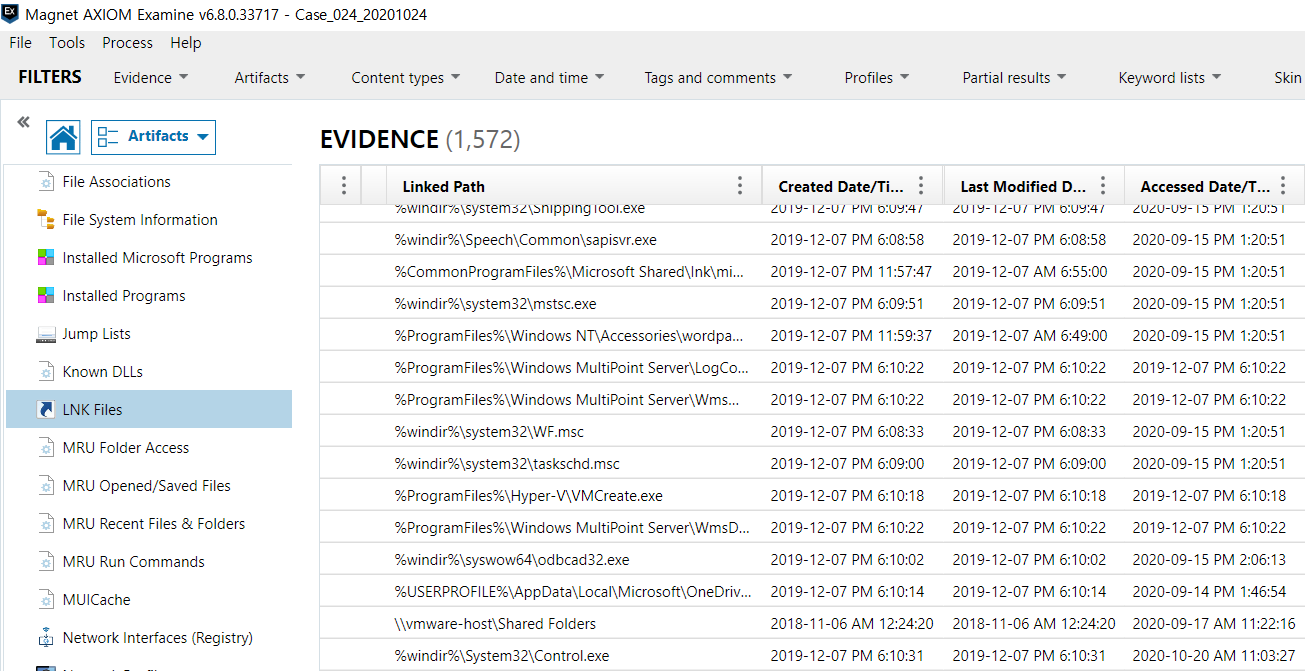The height and width of the screenshot is (671, 1305).
Task: Click the Known DLLs icon
Action: point(45,372)
